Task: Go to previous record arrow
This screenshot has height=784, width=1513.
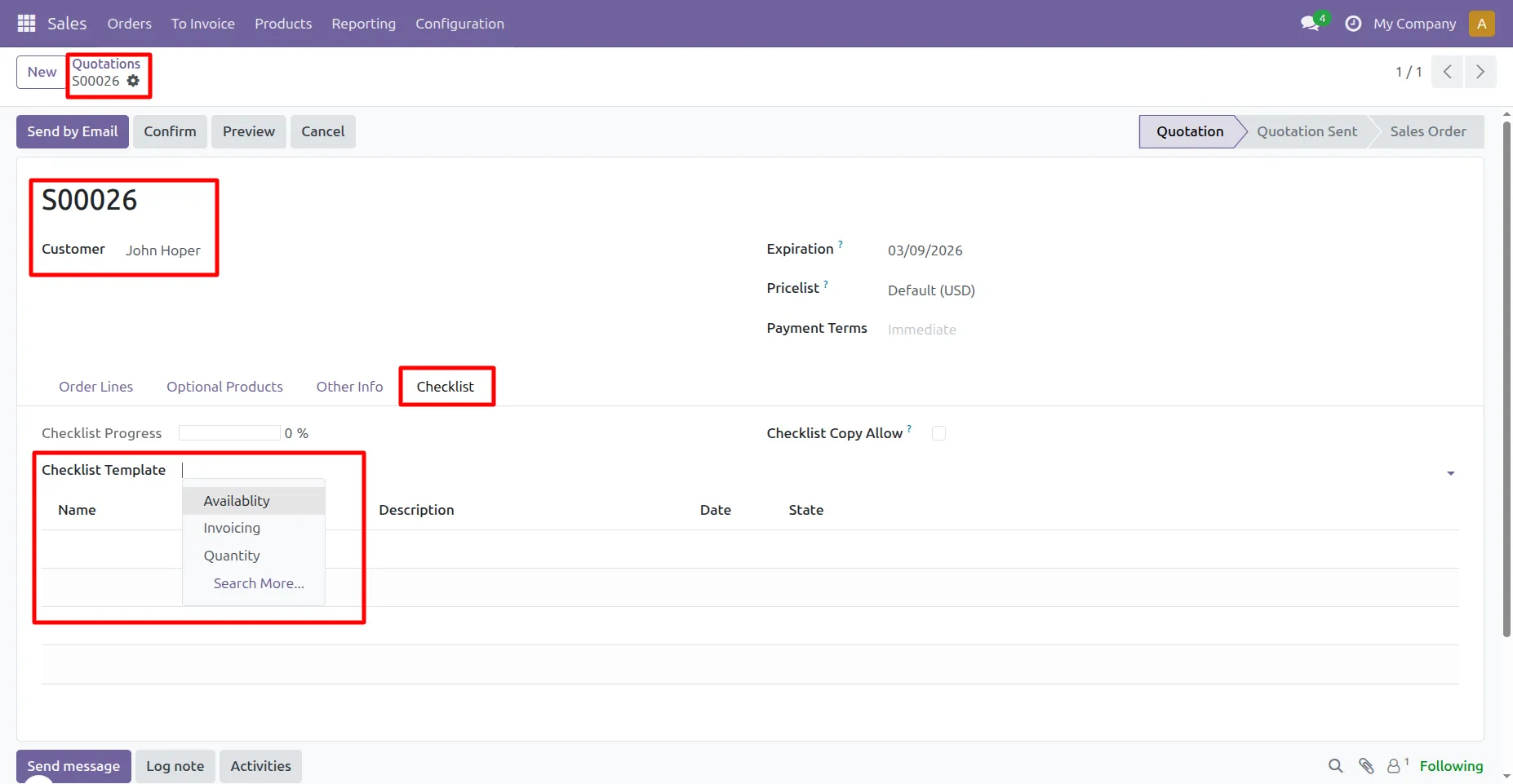Action: [x=1447, y=72]
